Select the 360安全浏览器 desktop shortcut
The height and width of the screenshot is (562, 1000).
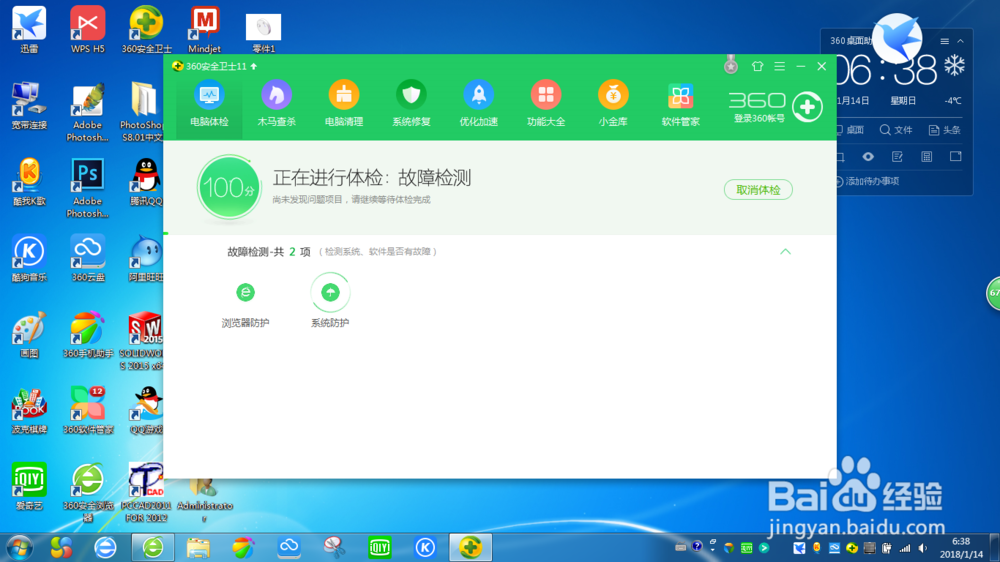[x=87, y=493]
